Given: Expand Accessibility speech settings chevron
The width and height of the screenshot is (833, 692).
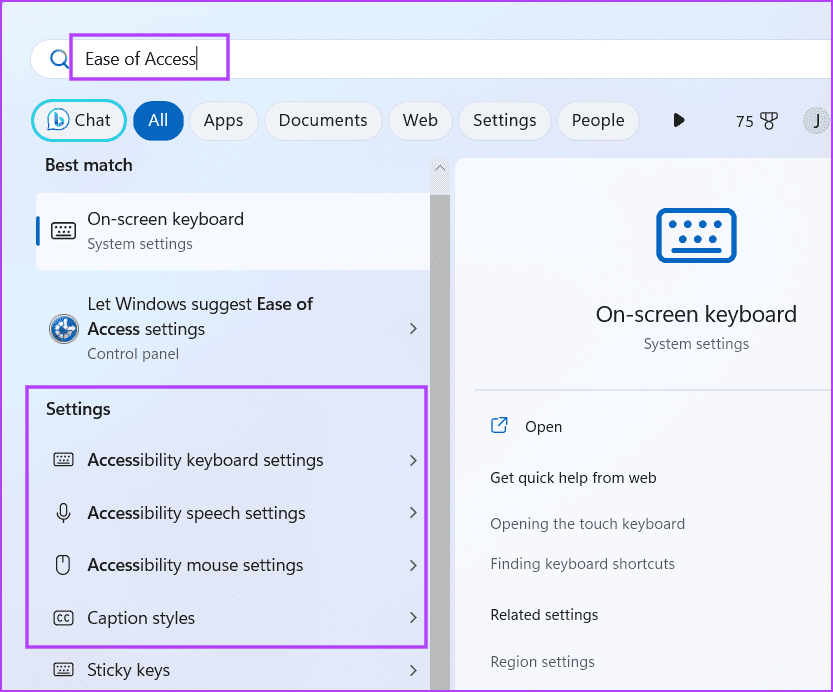Looking at the screenshot, I should coord(413,512).
